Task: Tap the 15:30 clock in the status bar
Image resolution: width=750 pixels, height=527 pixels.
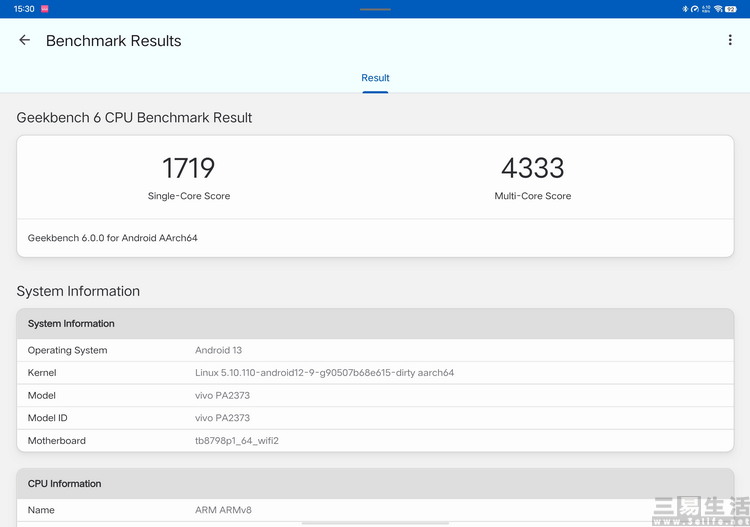Action: click(x=24, y=9)
